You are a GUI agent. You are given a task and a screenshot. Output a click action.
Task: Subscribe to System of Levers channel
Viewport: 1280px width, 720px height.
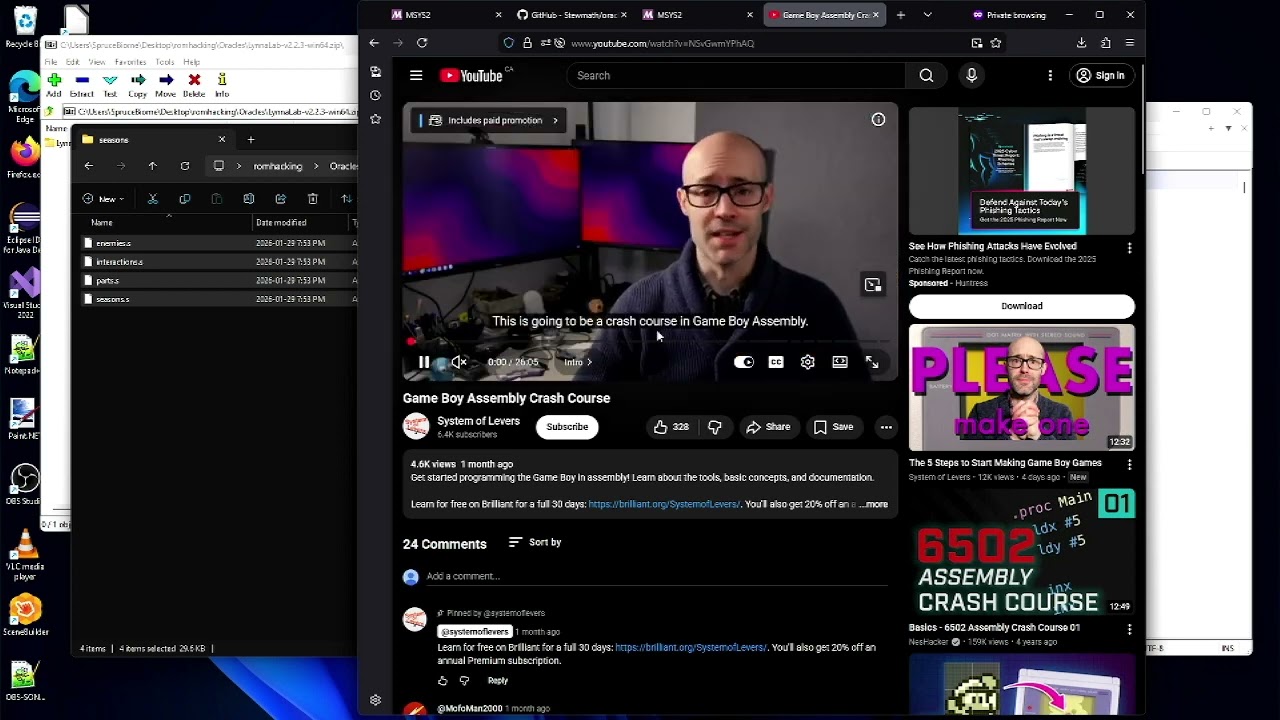(567, 427)
